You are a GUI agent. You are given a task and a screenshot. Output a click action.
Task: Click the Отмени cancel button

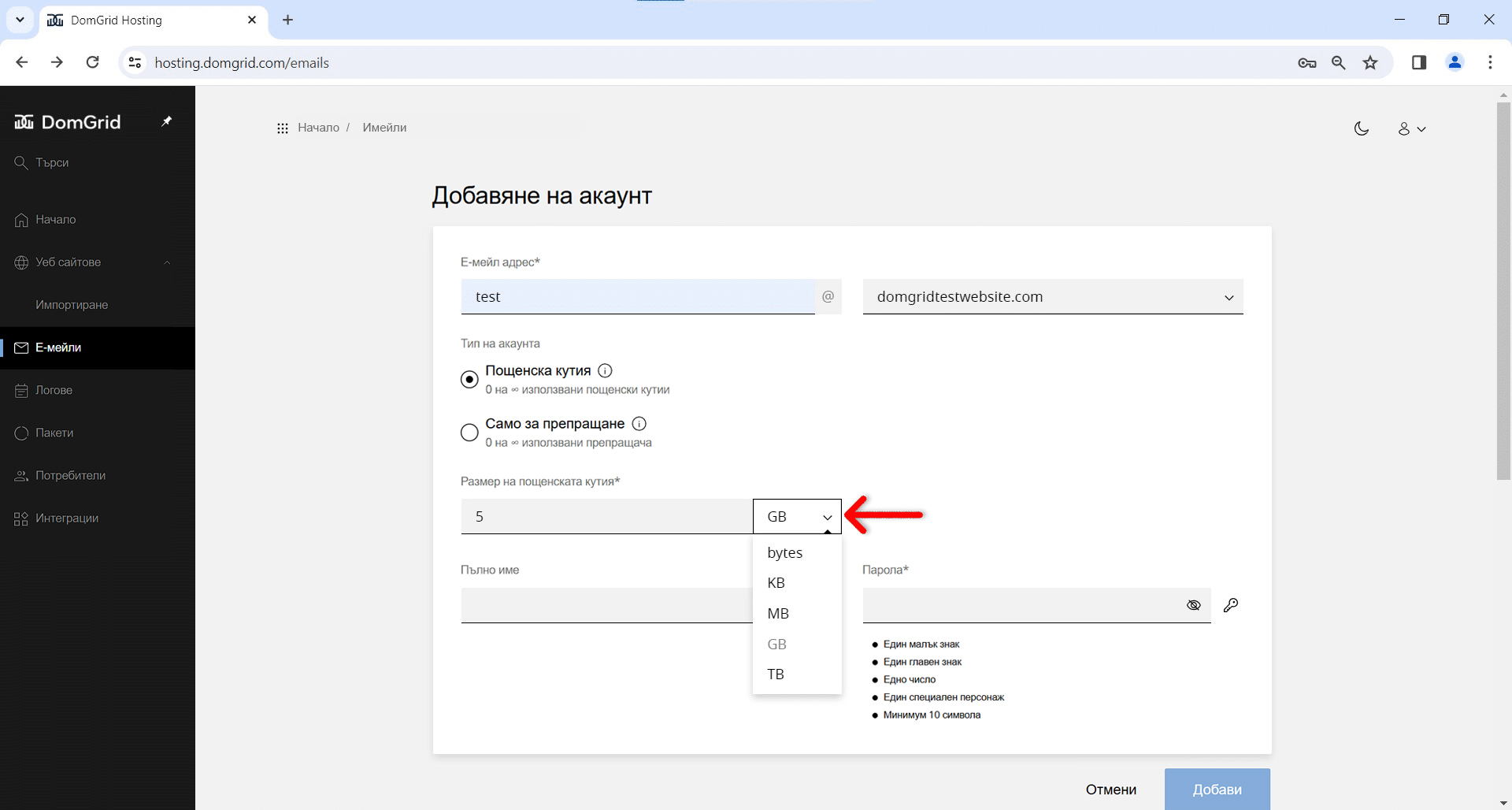[x=1110, y=790]
